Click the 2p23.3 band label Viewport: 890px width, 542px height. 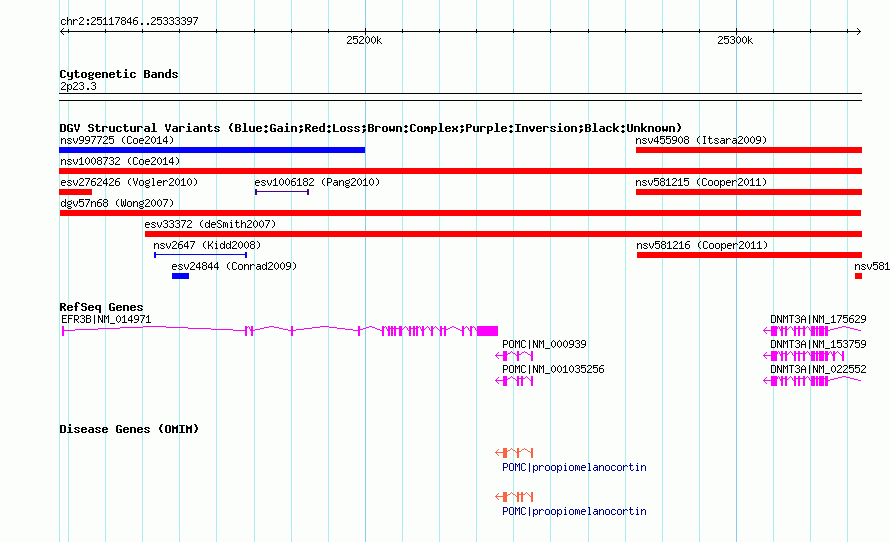coord(78,86)
